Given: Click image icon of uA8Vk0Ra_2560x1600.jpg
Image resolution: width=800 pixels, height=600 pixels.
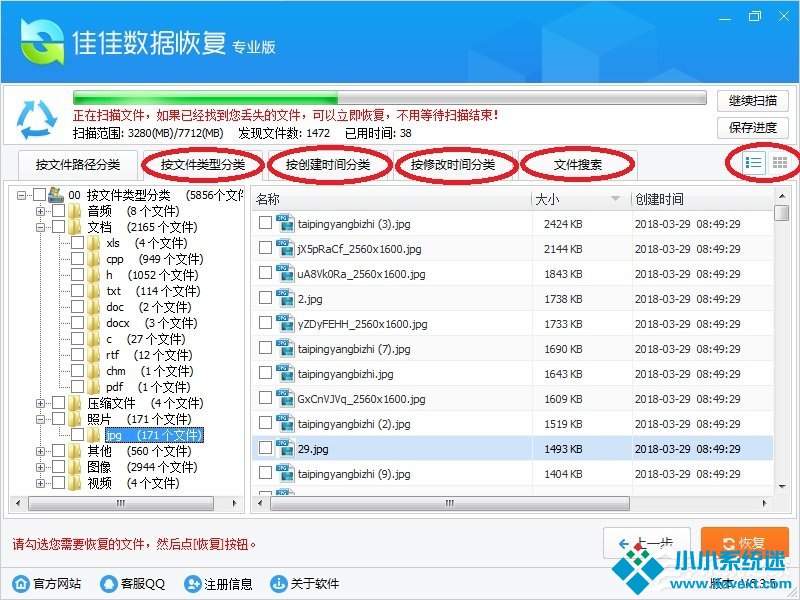Looking at the screenshot, I should 285,273.
